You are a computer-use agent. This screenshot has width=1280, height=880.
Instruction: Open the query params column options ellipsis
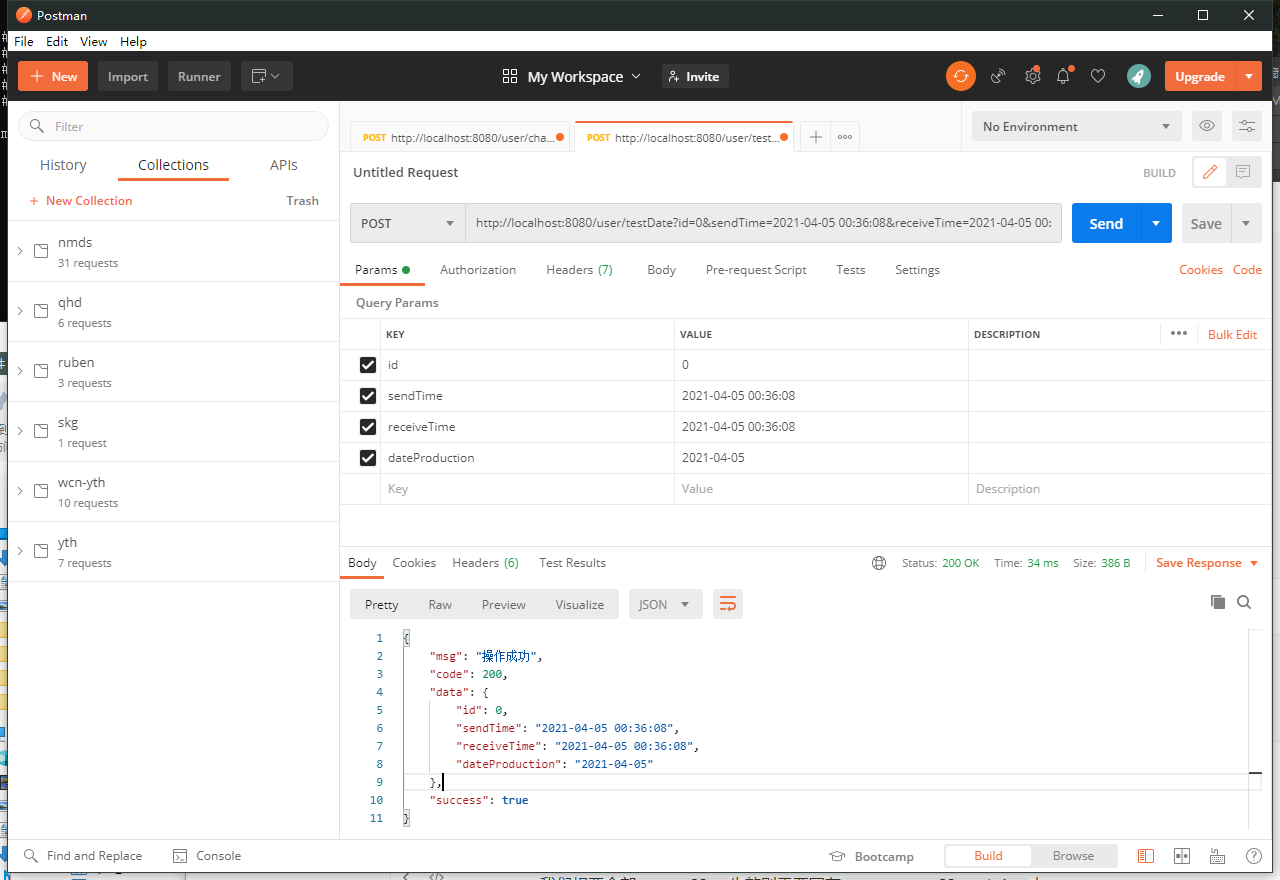1179,334
